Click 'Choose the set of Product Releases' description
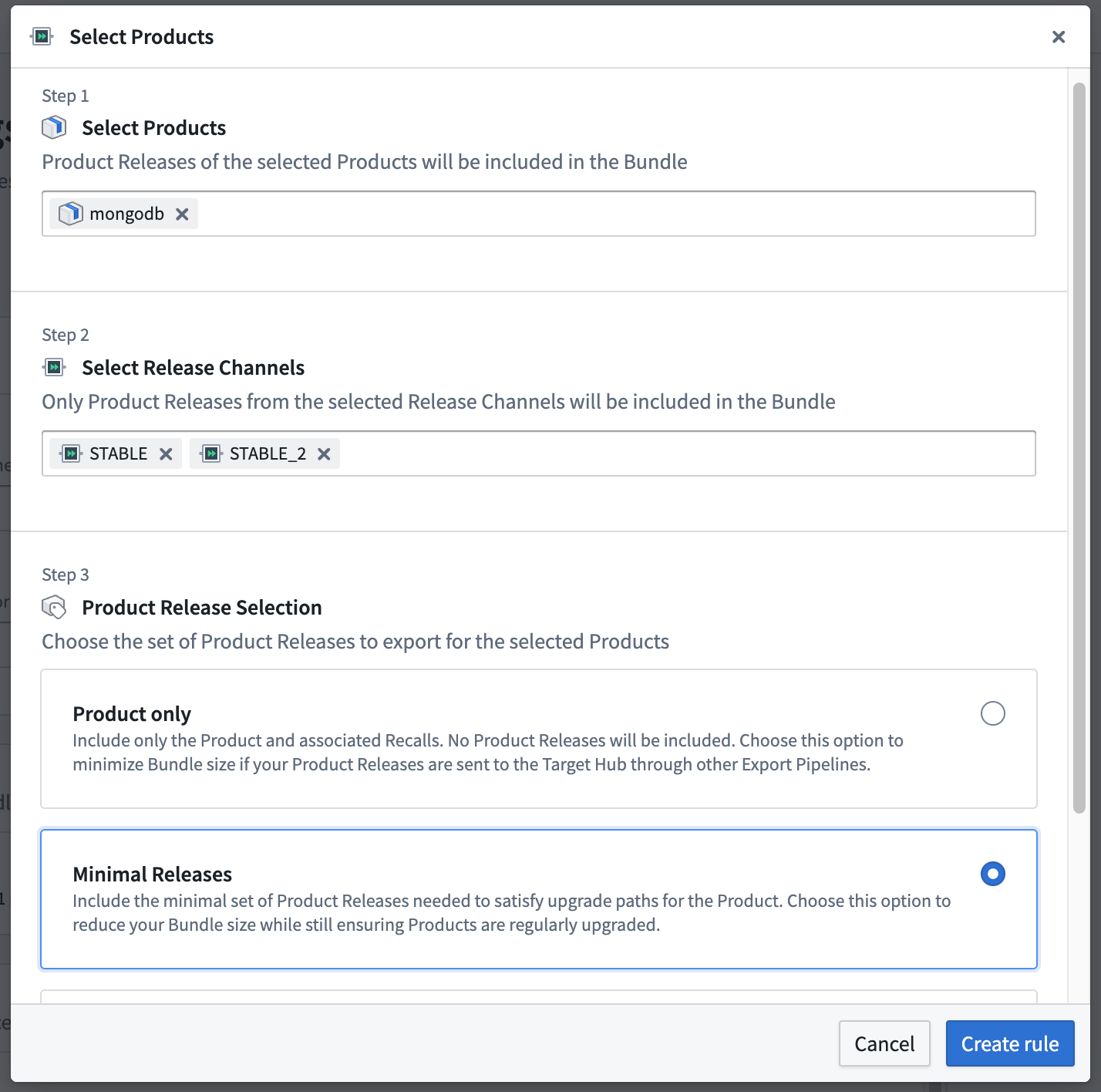1101x1092 pixels. click(x=355, y=642)
